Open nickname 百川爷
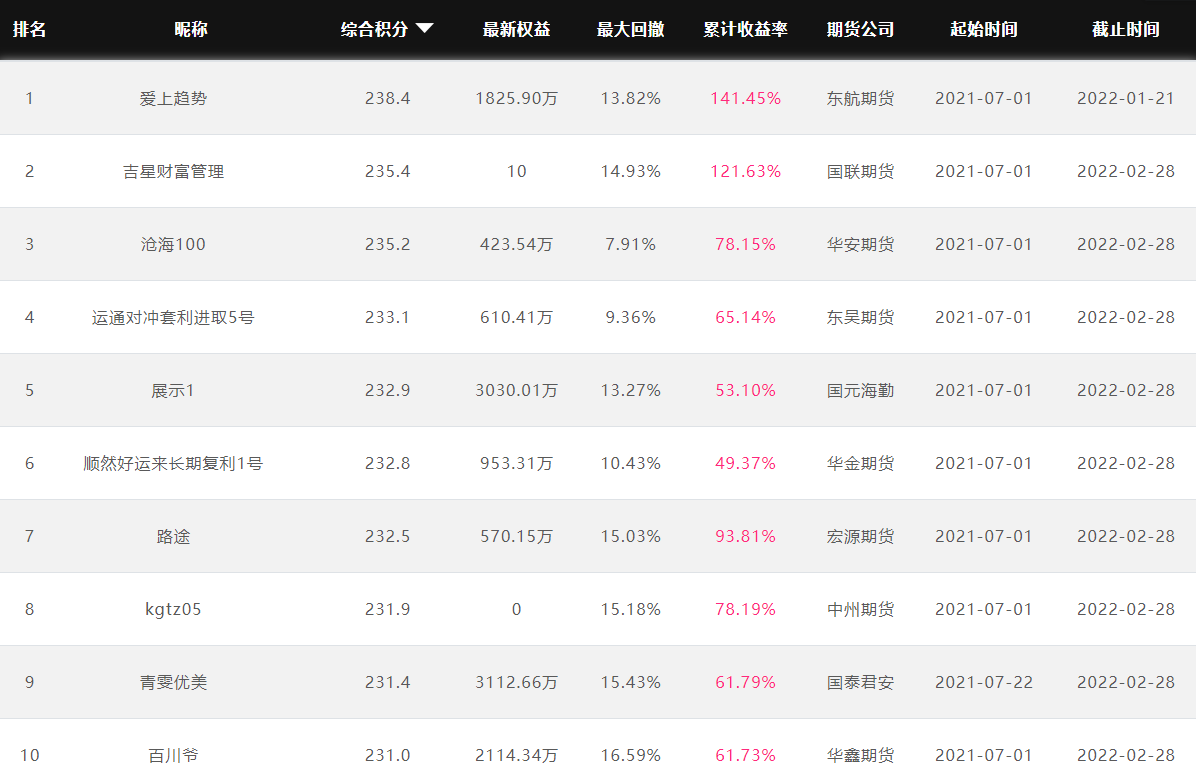The width and height of the screenshot is (1196, 780). (173, 755)
